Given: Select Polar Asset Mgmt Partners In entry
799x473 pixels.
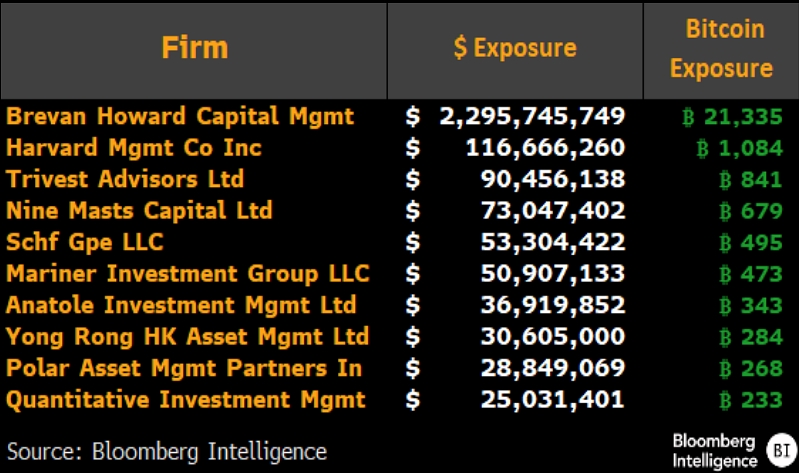Looking at the screenshot, I should pyautogui.click(x=184, y=368).
